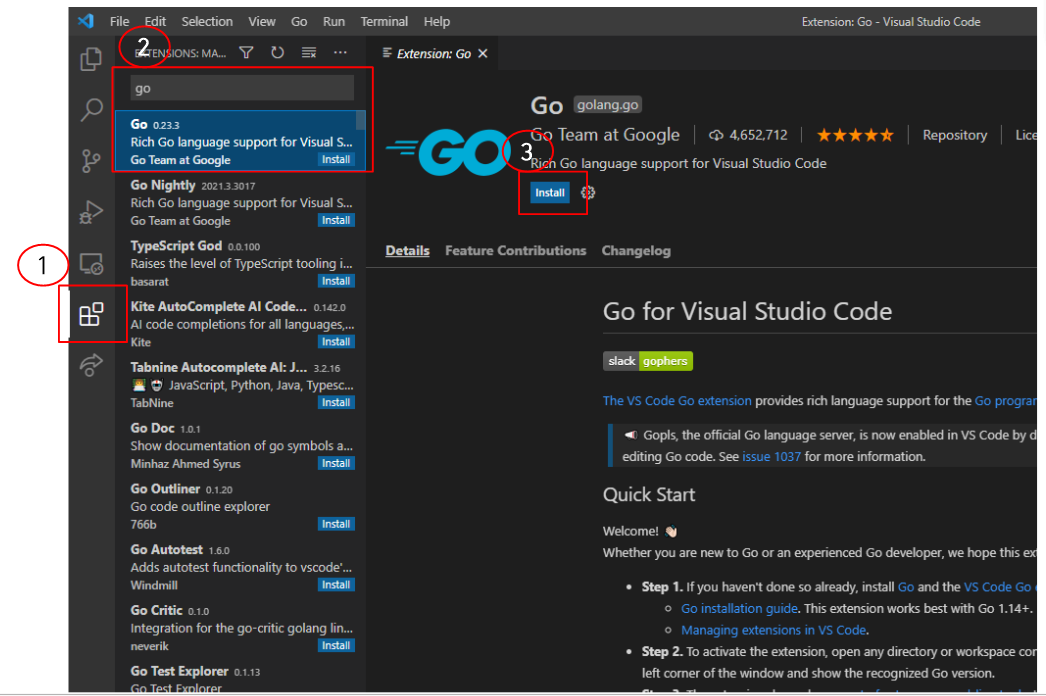
Task: Open the Selection menu
Action: click(207, 21)
